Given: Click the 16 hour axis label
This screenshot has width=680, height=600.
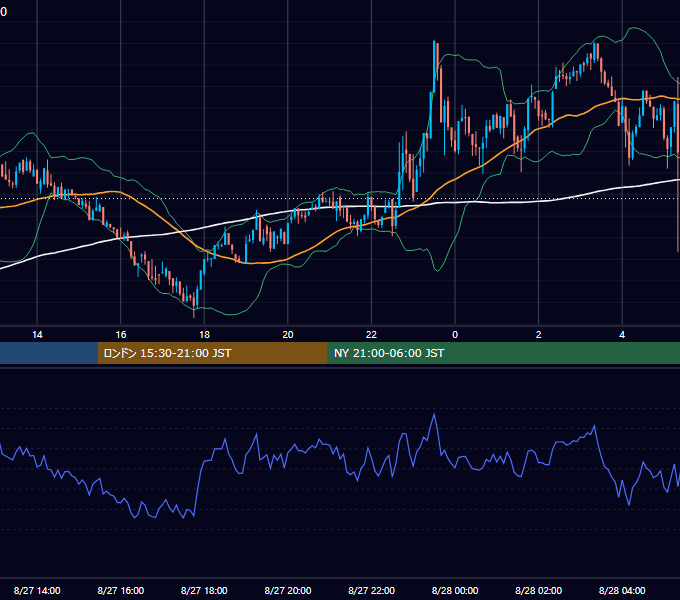Looking at the screenshot, I should coord(121,335).
